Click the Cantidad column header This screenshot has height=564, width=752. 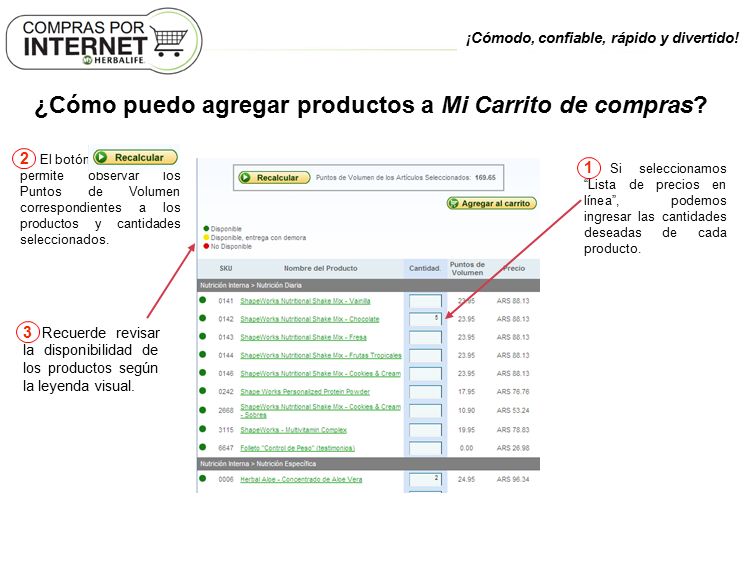click(x=424, y=268)
